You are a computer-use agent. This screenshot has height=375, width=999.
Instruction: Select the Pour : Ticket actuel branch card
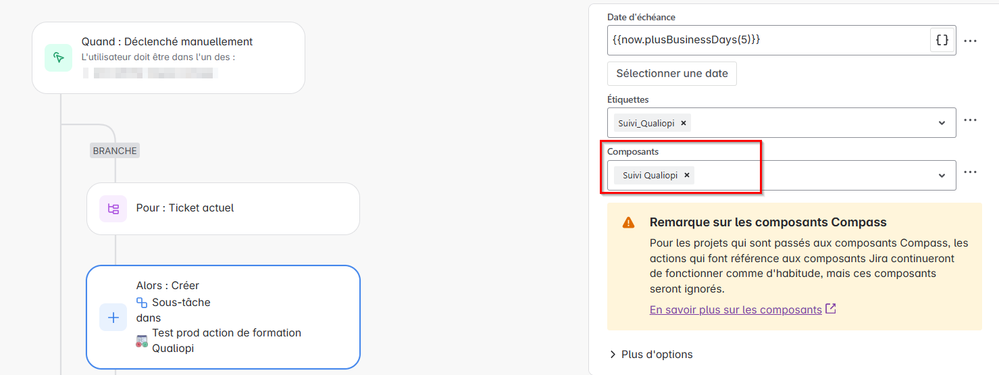[x=223, y=209]
